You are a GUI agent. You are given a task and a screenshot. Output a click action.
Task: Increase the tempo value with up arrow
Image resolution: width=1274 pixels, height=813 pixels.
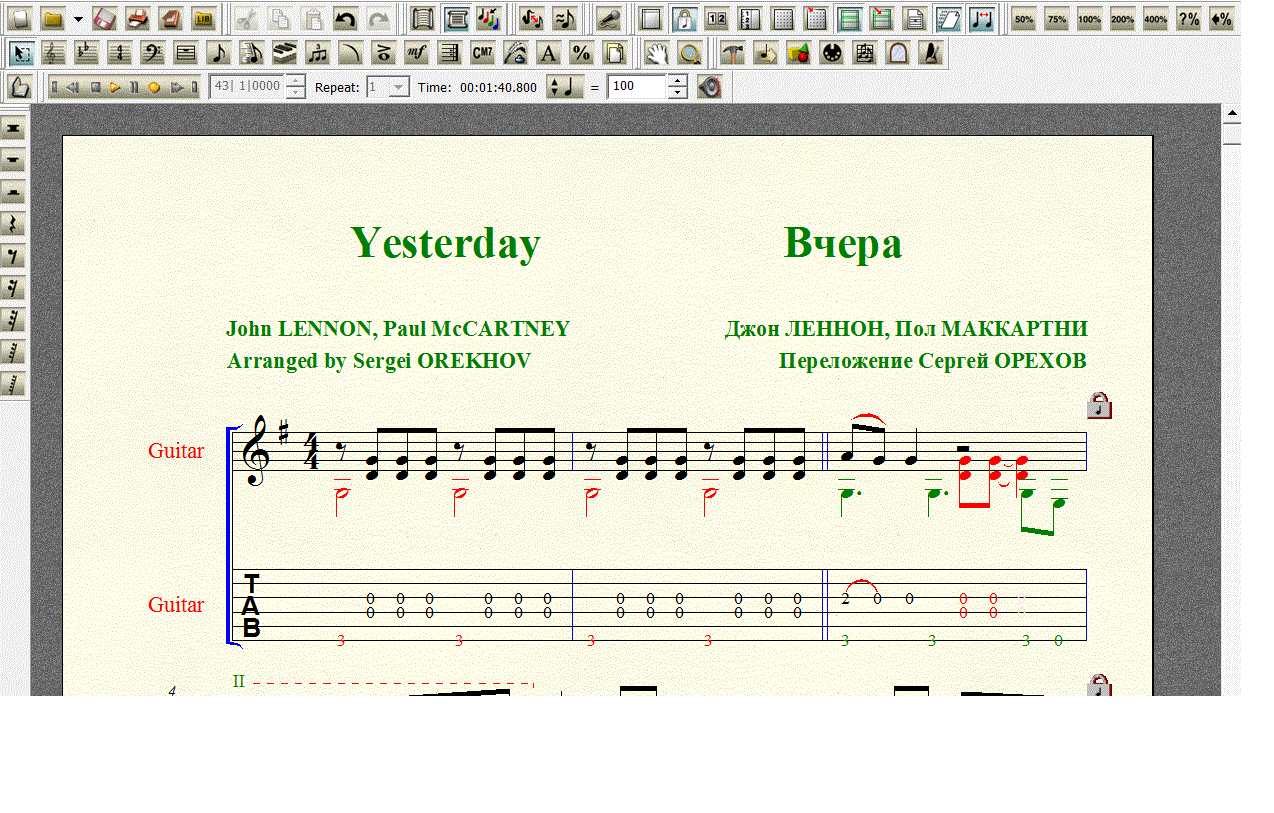[x=678, y=81]
